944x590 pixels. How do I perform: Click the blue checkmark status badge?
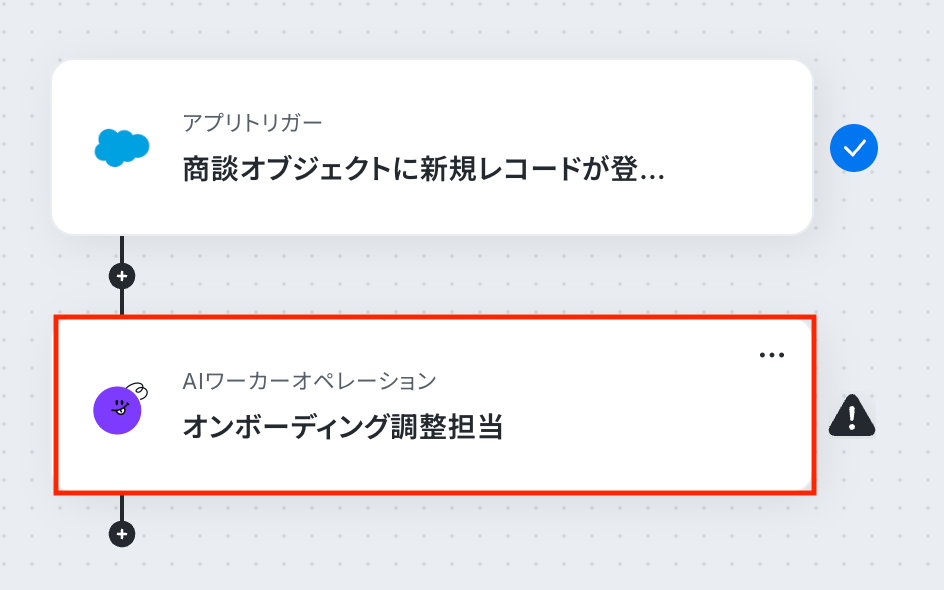pos(854,148)
